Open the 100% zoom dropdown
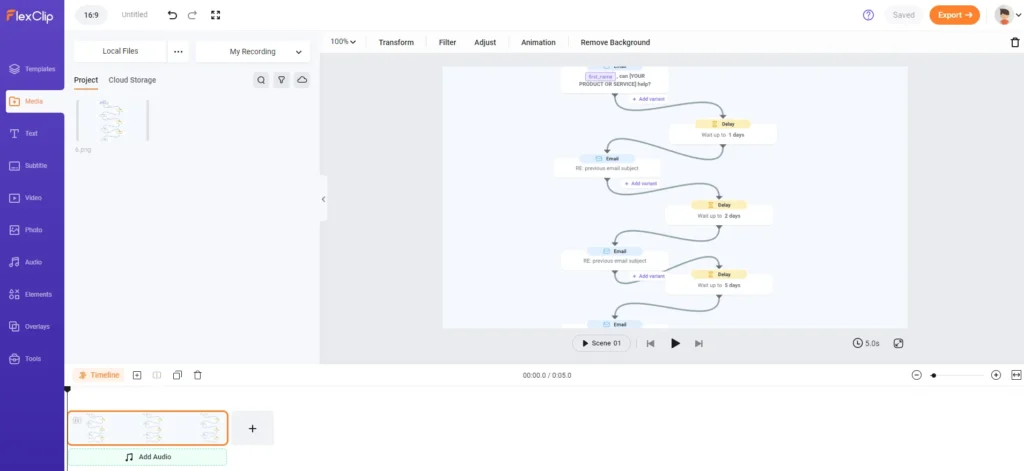Screen dimensions: 1024x471 [343, 42]
